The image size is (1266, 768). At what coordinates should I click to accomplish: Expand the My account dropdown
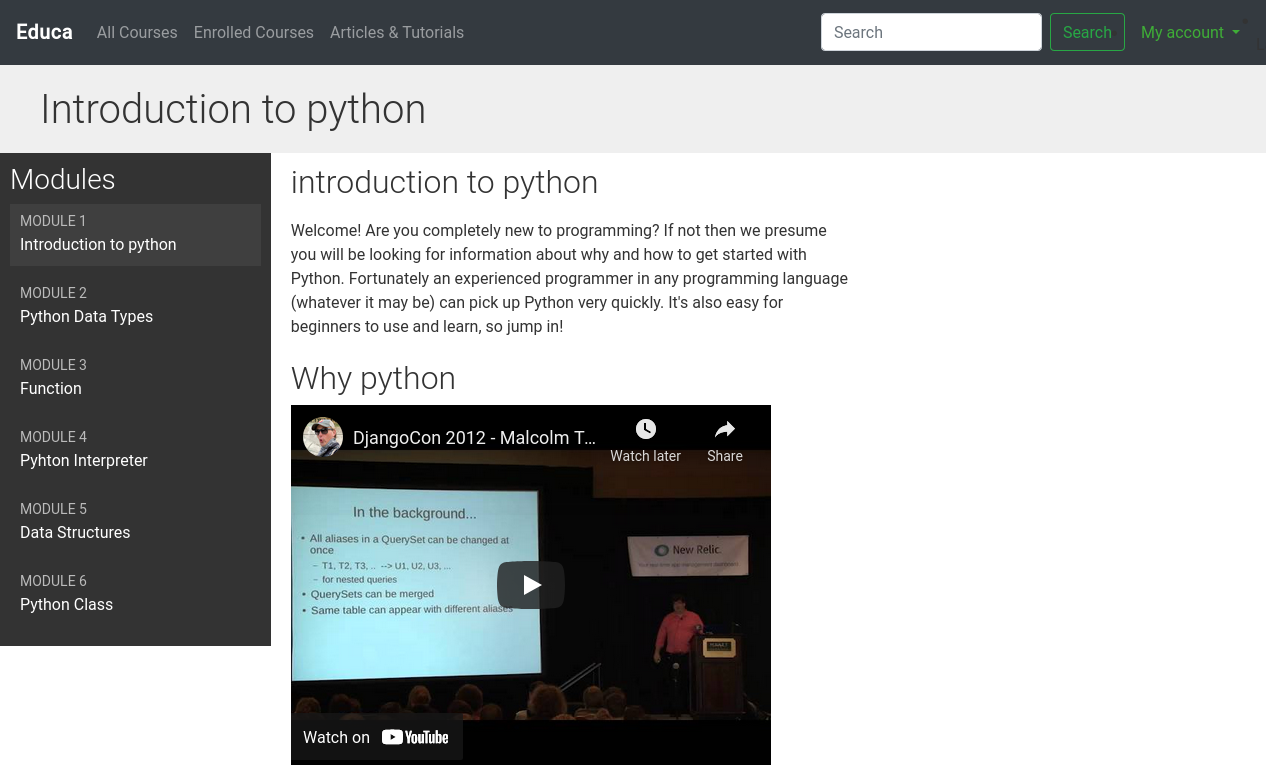coord(1190,32)
